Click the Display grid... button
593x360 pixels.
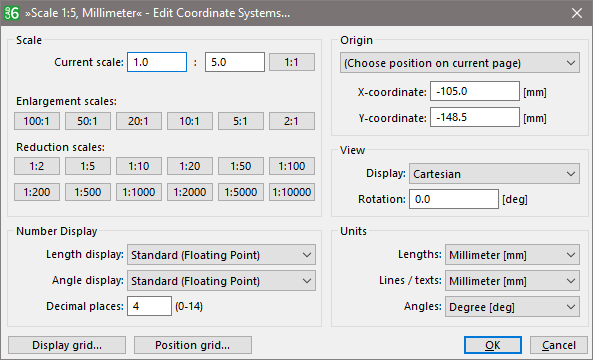pos(67,345)
